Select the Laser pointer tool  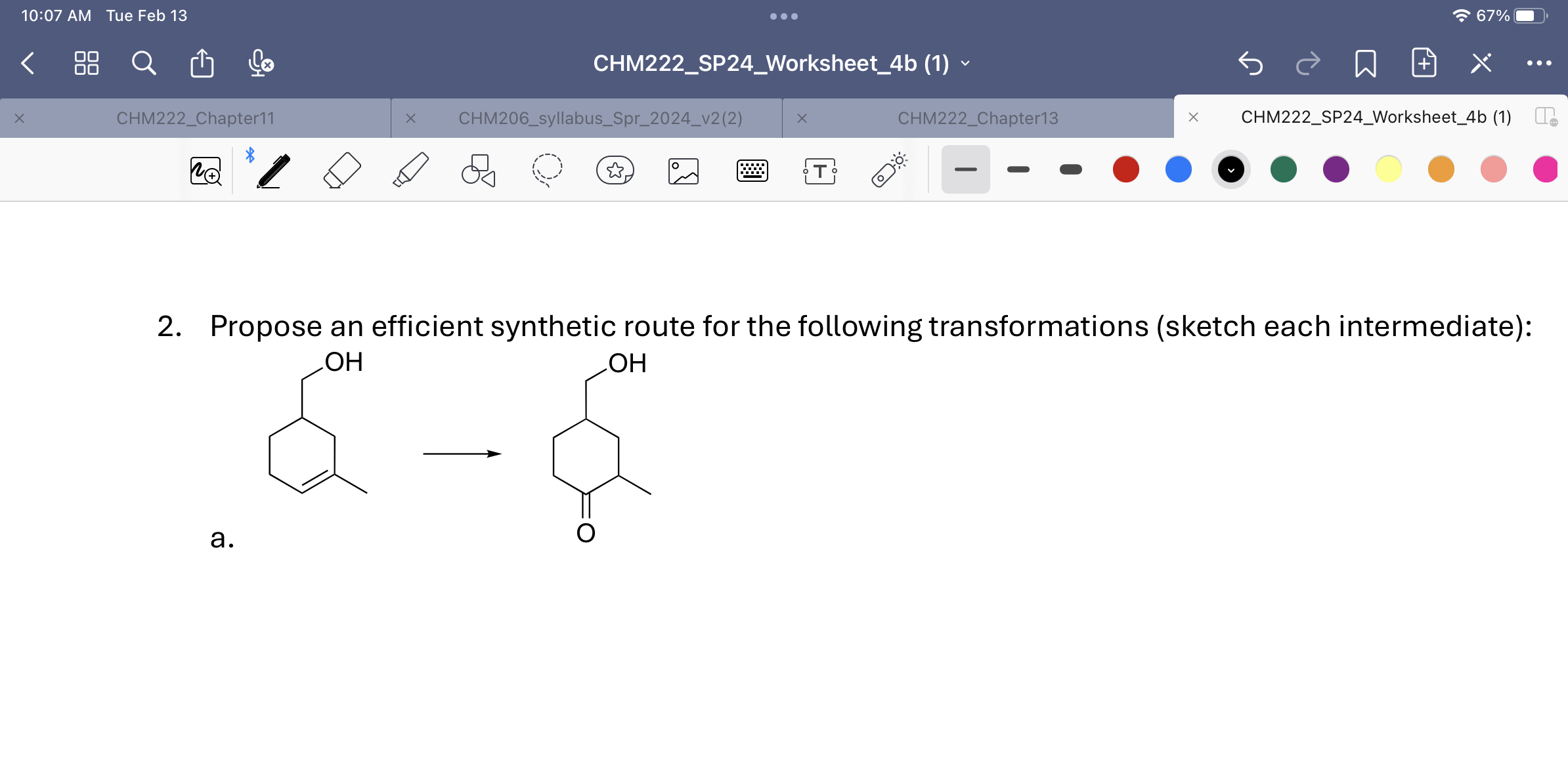tap(889, 171)
